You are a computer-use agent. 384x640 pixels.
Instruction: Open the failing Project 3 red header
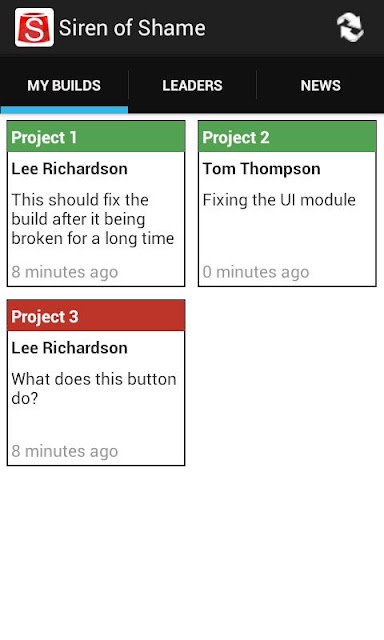coord(96,316)
